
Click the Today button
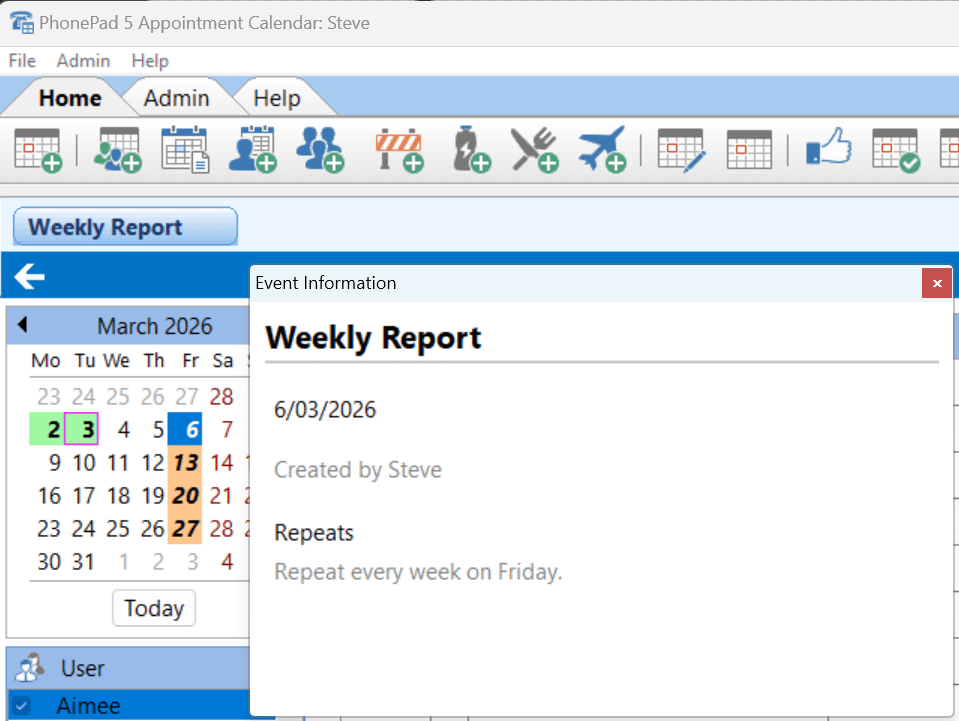(x=154, y=608)
